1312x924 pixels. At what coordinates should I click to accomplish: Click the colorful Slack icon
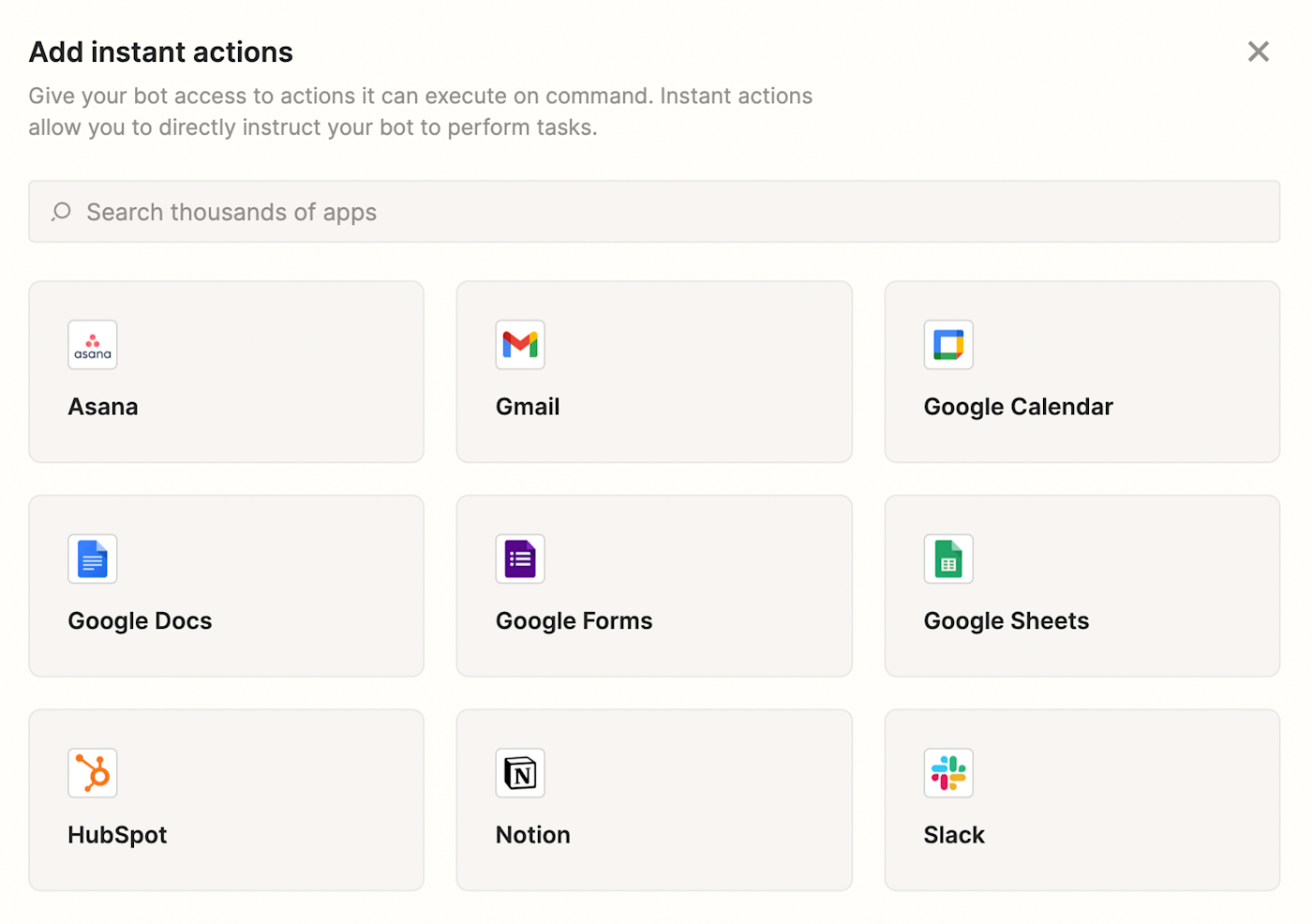(x=948, y=773)
